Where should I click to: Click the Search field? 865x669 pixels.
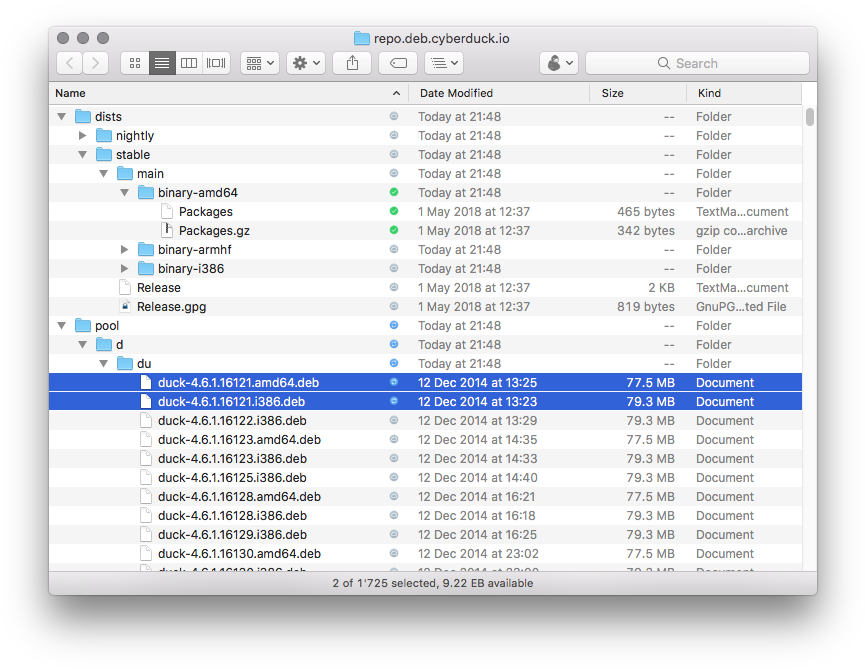[x=697, y=63]
